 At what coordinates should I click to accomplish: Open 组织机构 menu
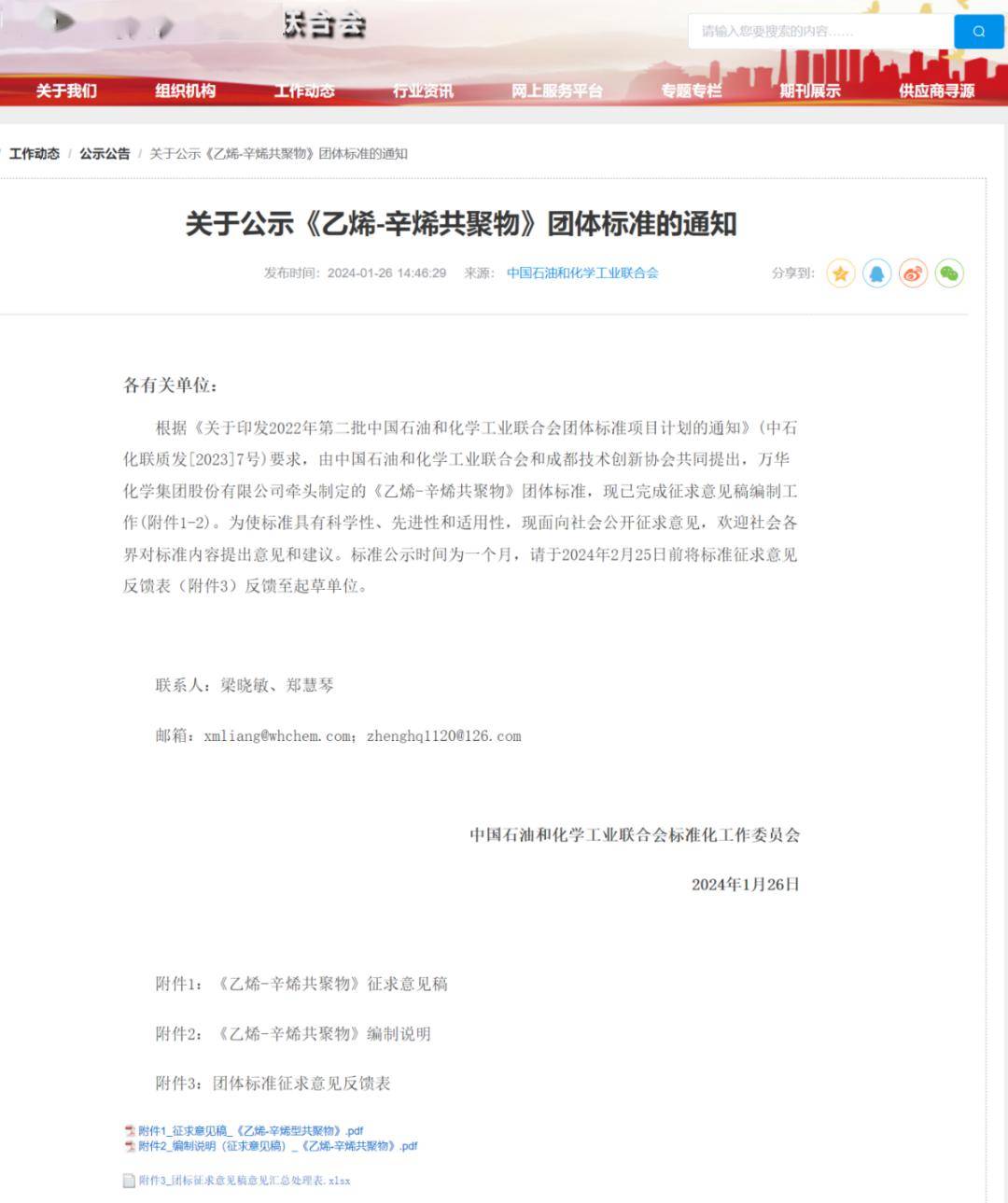[185, 91]
